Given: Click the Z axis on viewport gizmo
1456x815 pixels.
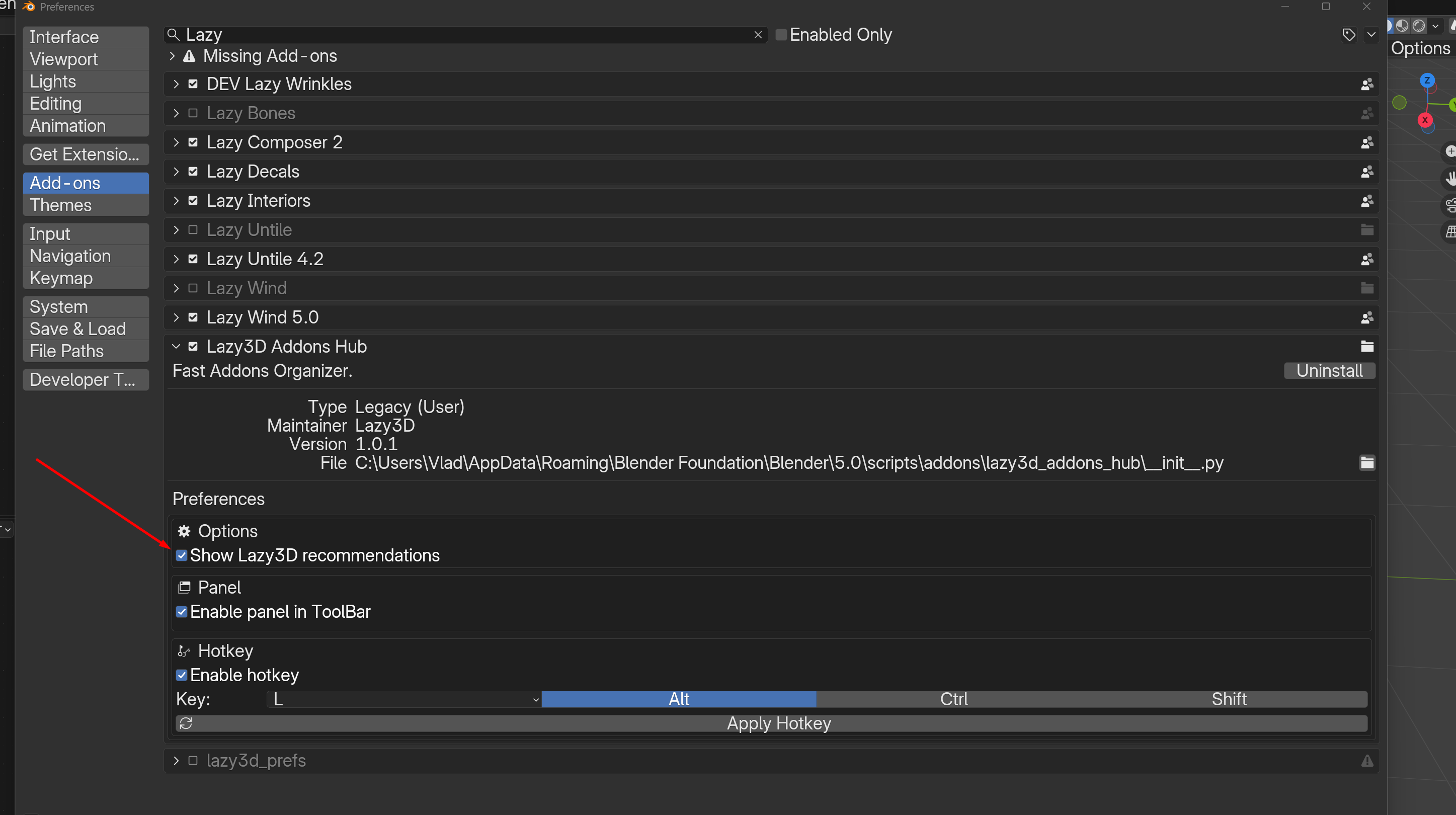Looking at the screenshot, I should 1427,80.
